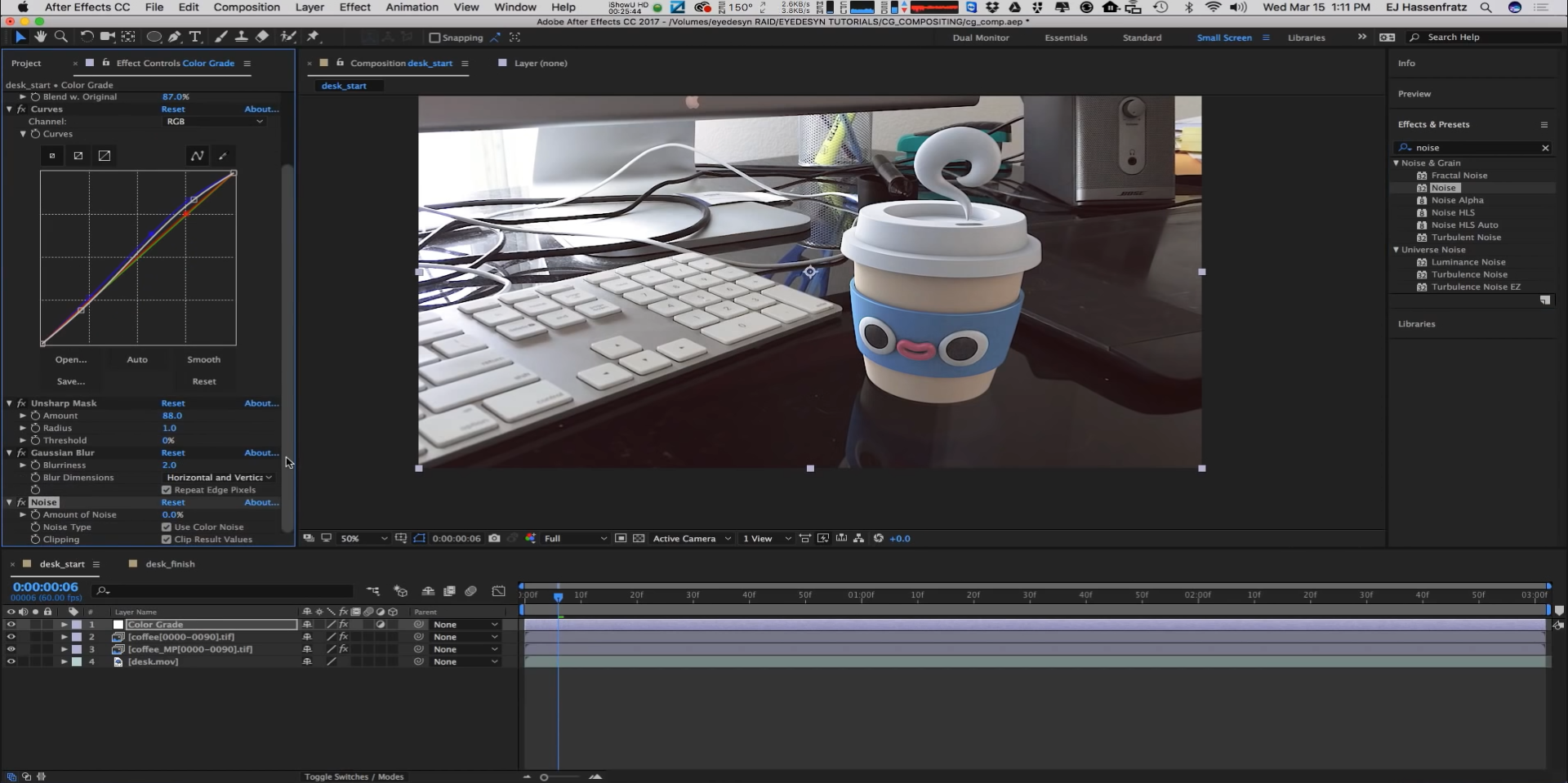This screenshot has height=783, width=1568.
Task: Enable Frame Blending for timeline layers
Action: [449, 591]
